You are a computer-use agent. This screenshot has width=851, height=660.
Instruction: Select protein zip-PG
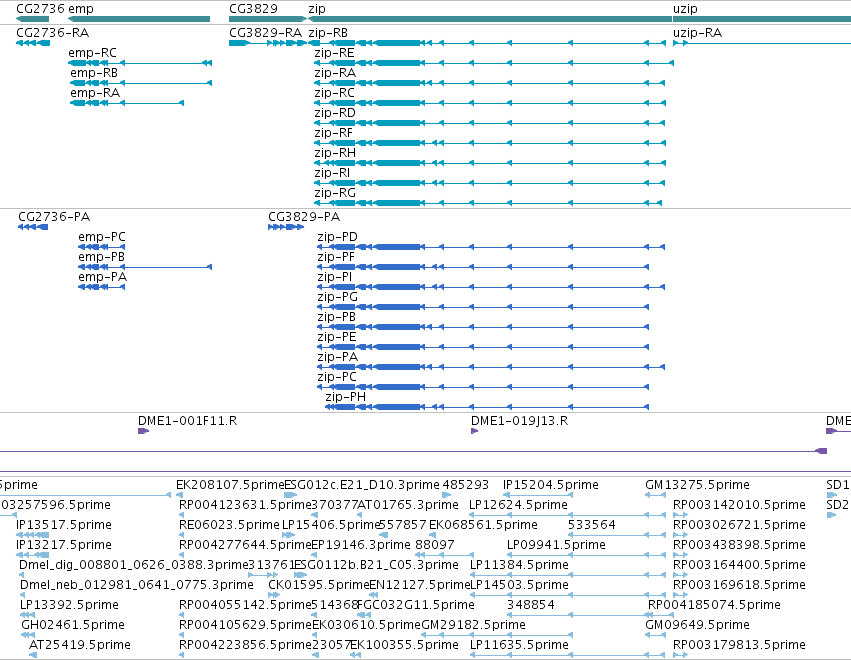point(338,297)
